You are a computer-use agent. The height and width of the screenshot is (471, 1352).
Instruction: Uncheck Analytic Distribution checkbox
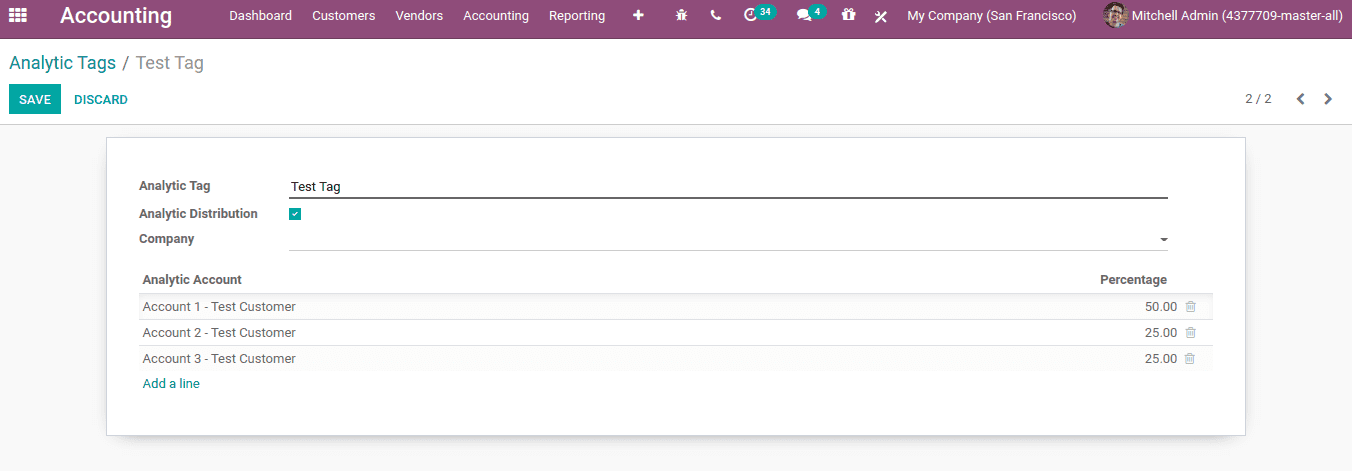[295, 214]
